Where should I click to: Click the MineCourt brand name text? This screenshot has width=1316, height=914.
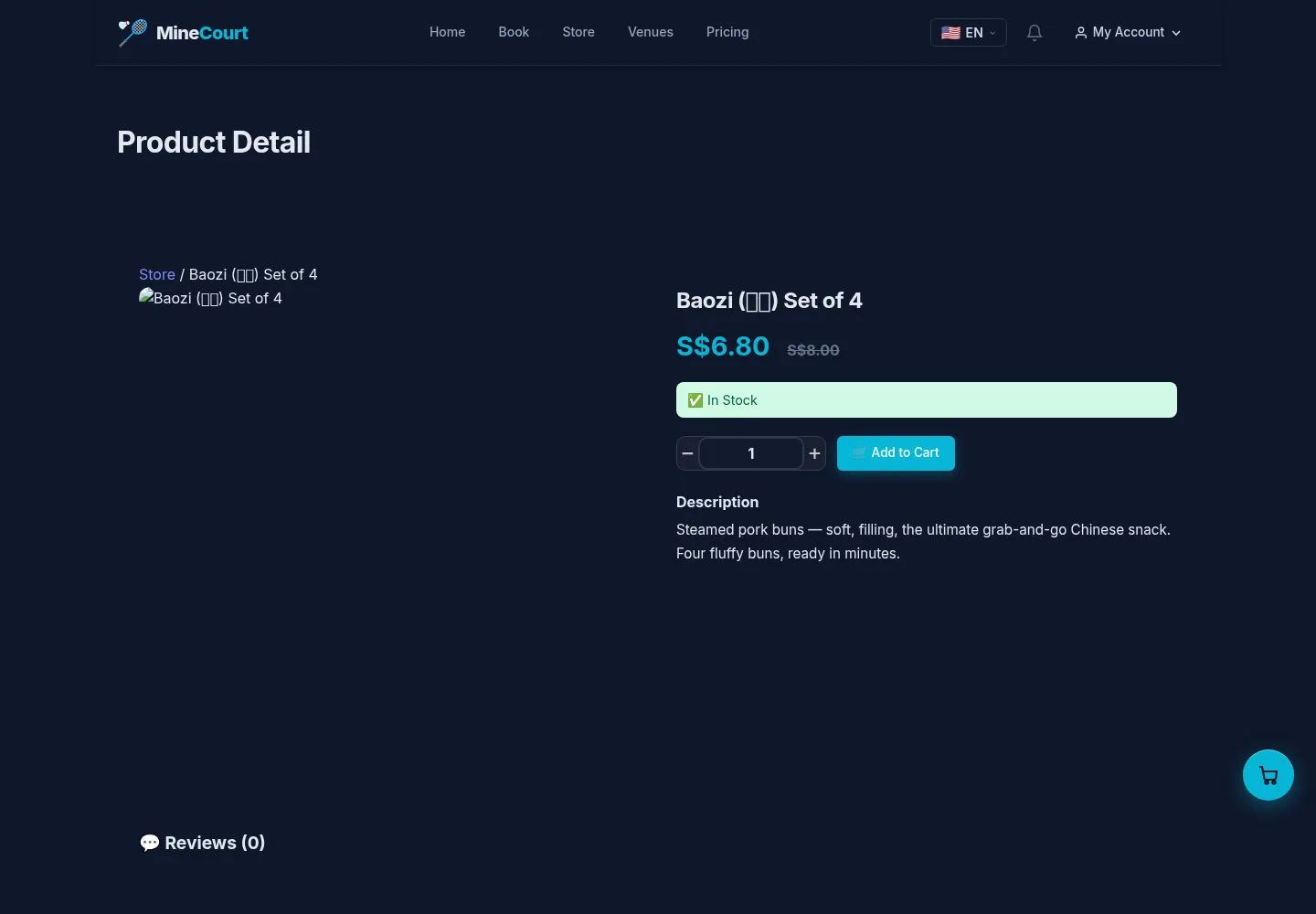[202, 33]
